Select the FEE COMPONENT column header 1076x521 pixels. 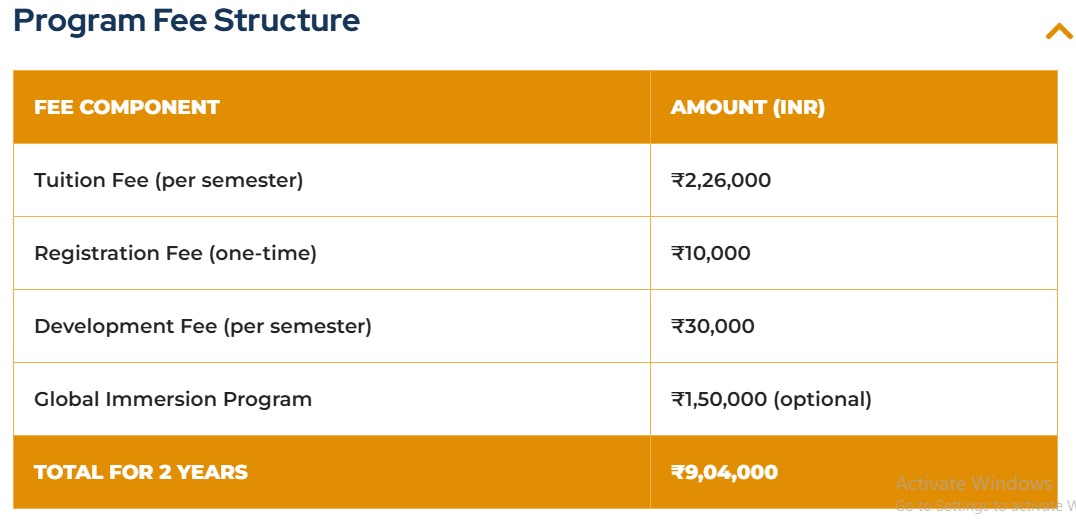[127, 108]
